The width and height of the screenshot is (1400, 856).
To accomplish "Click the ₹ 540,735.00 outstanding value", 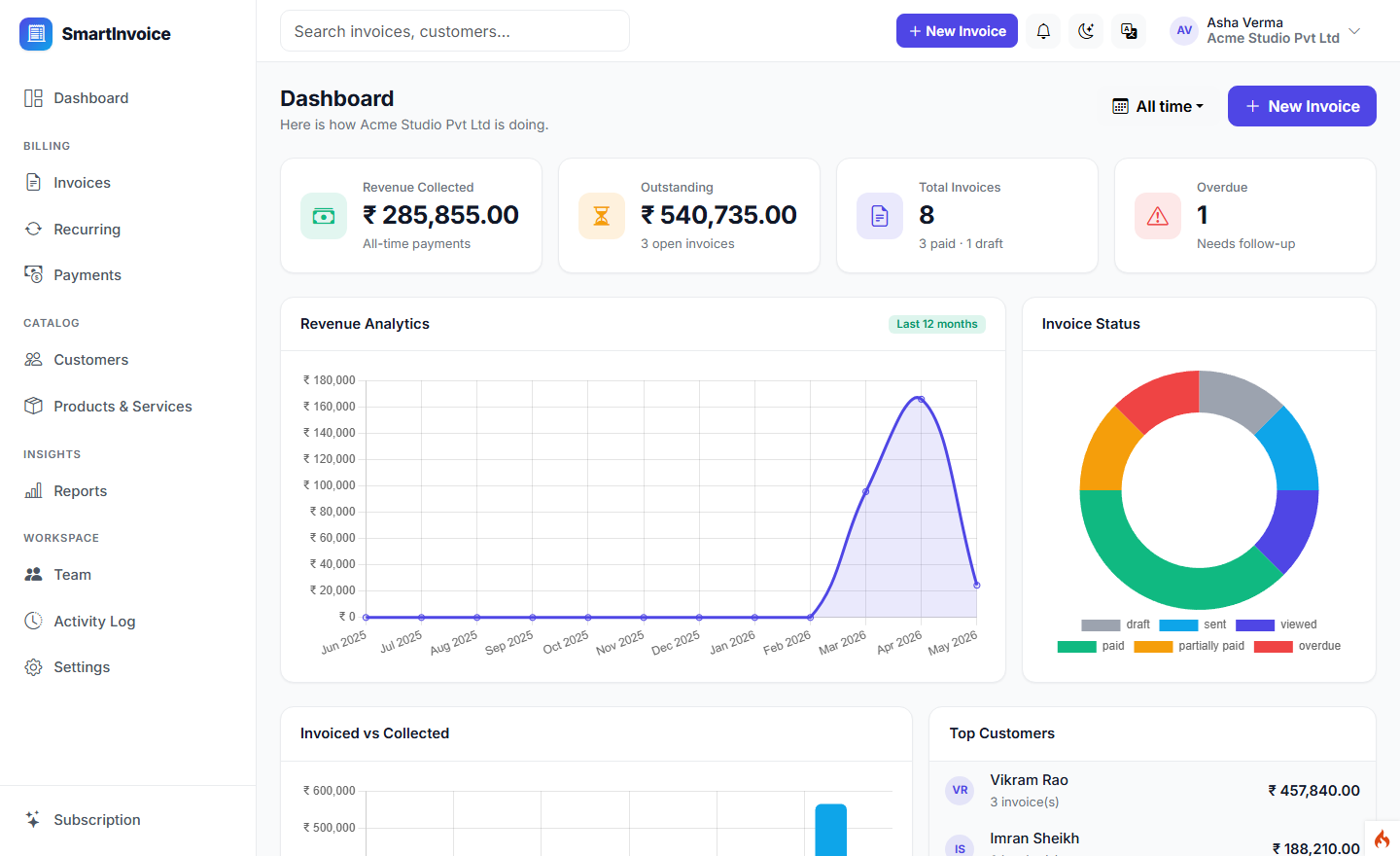I will point(718,215).
